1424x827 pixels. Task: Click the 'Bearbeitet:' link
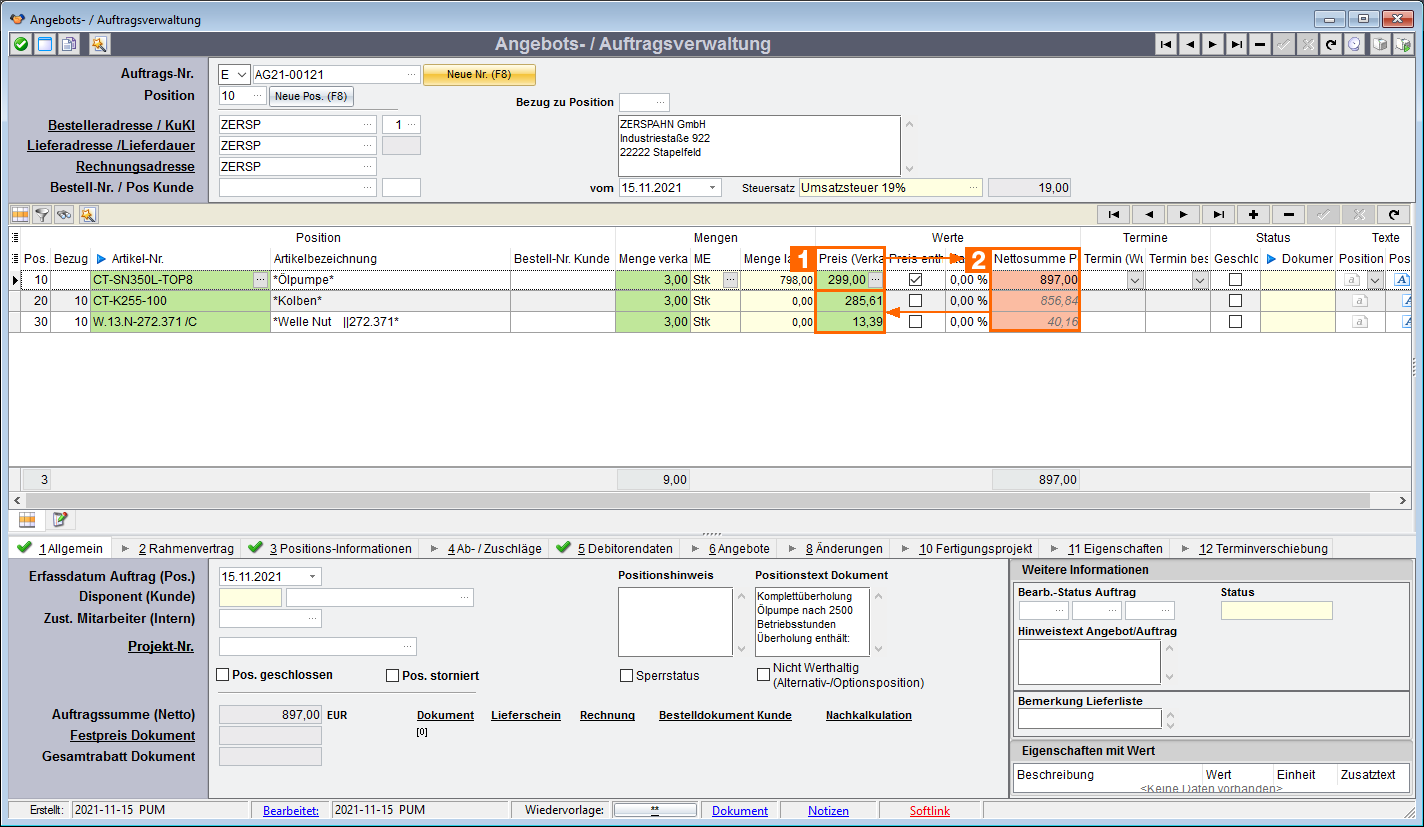point(291,811)
